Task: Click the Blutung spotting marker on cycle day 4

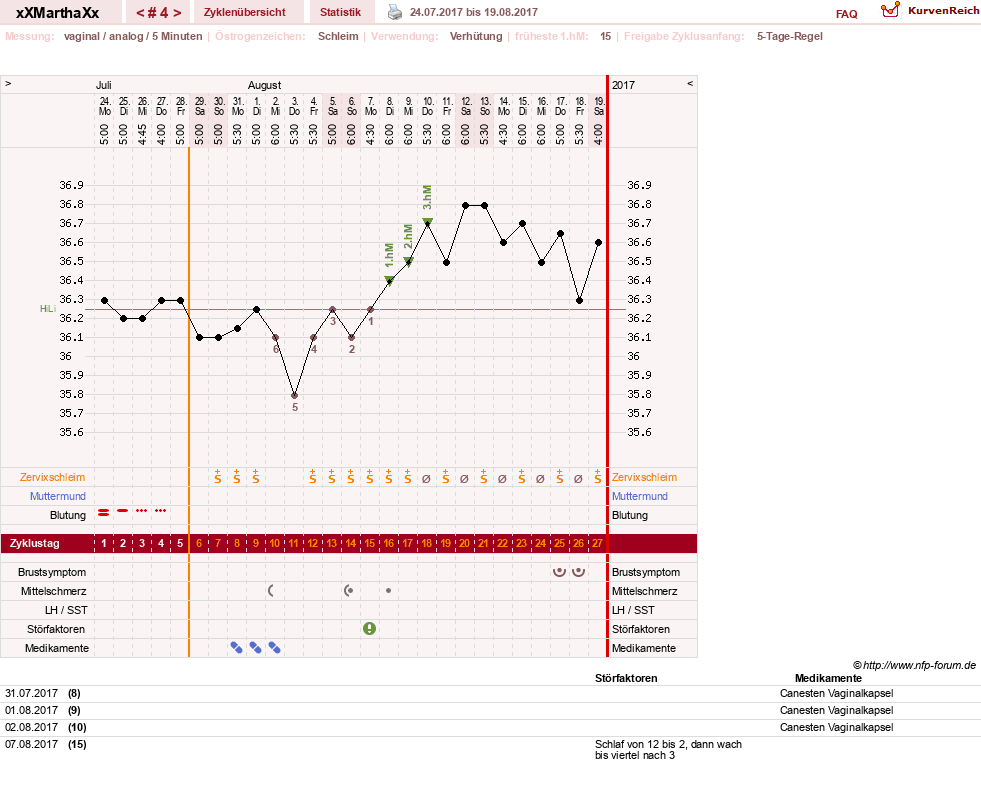Action: click(161, 511)
